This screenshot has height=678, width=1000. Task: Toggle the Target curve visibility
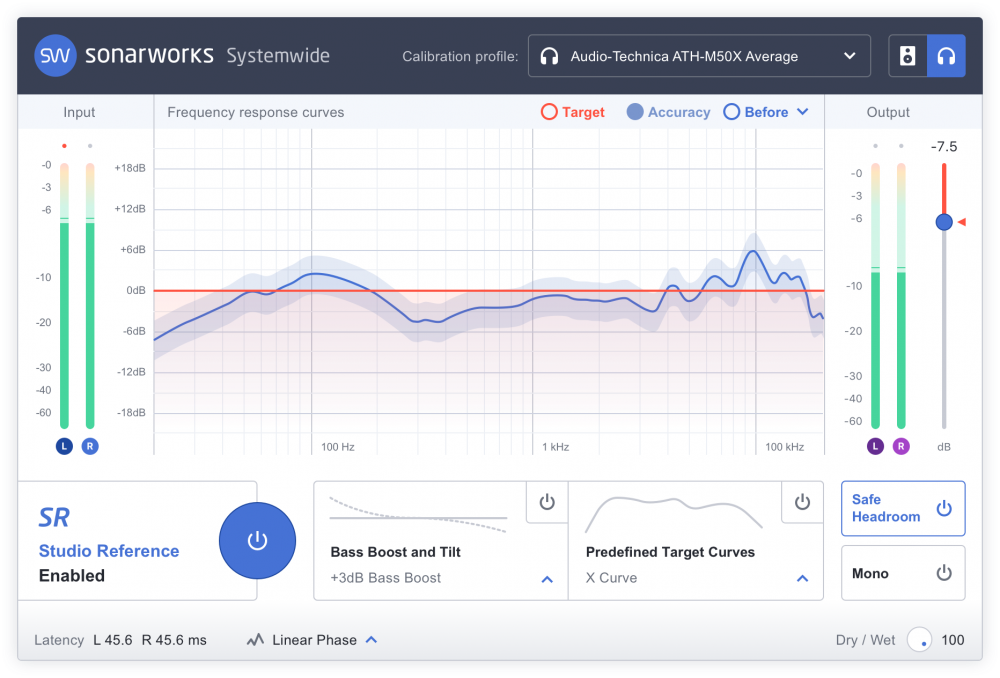(x=573, y=112)
